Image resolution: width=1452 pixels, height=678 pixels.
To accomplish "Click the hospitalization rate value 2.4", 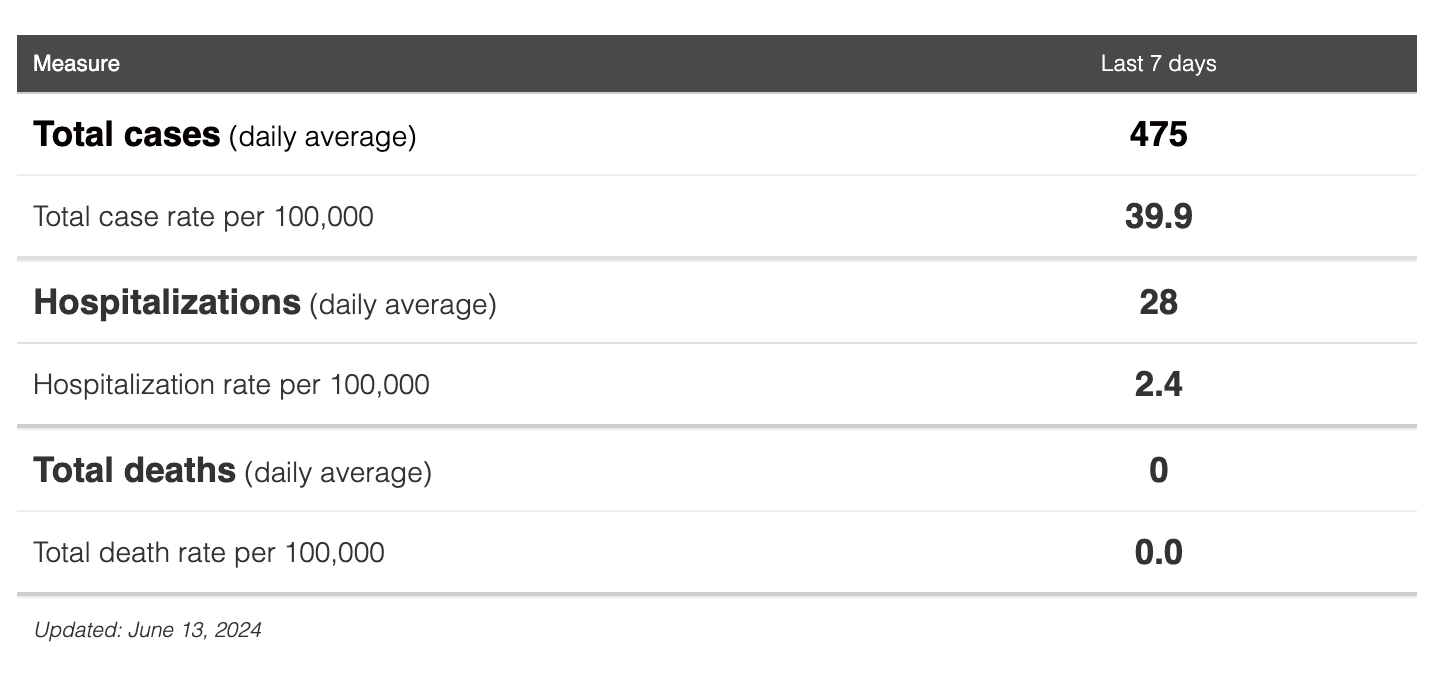I will [x=1158, y=384].
